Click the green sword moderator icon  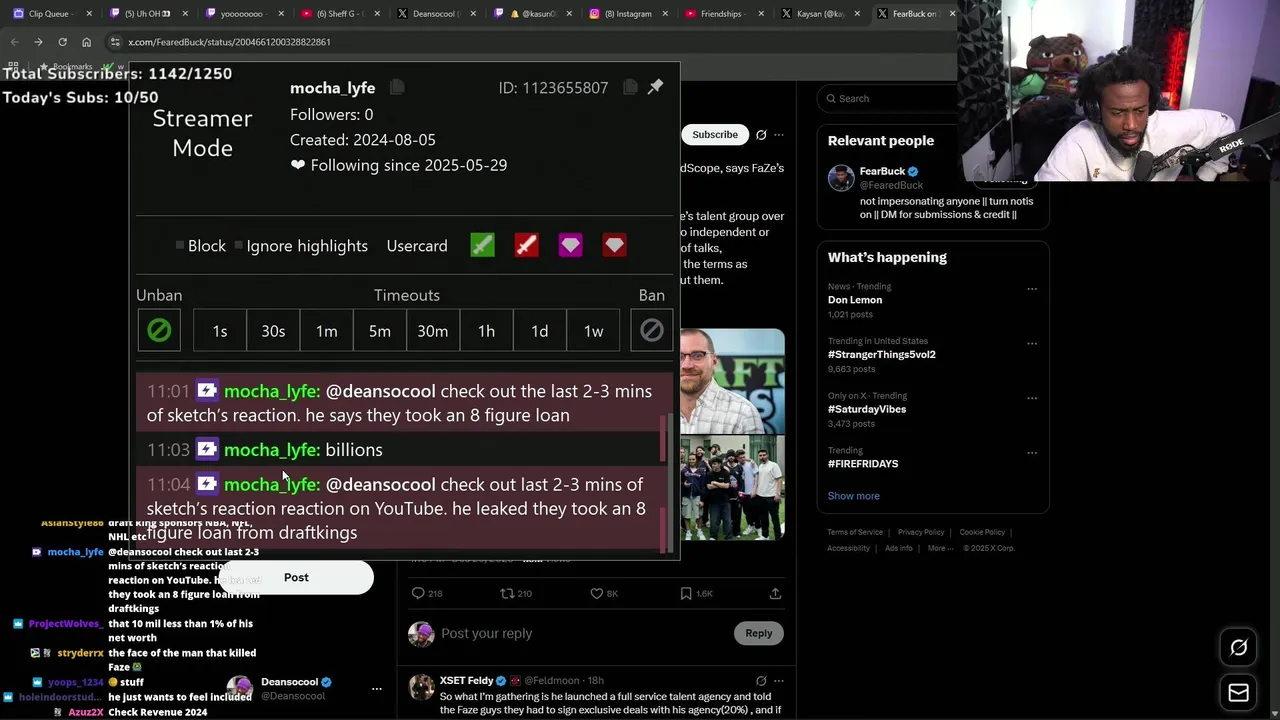(x=482, y=245)
